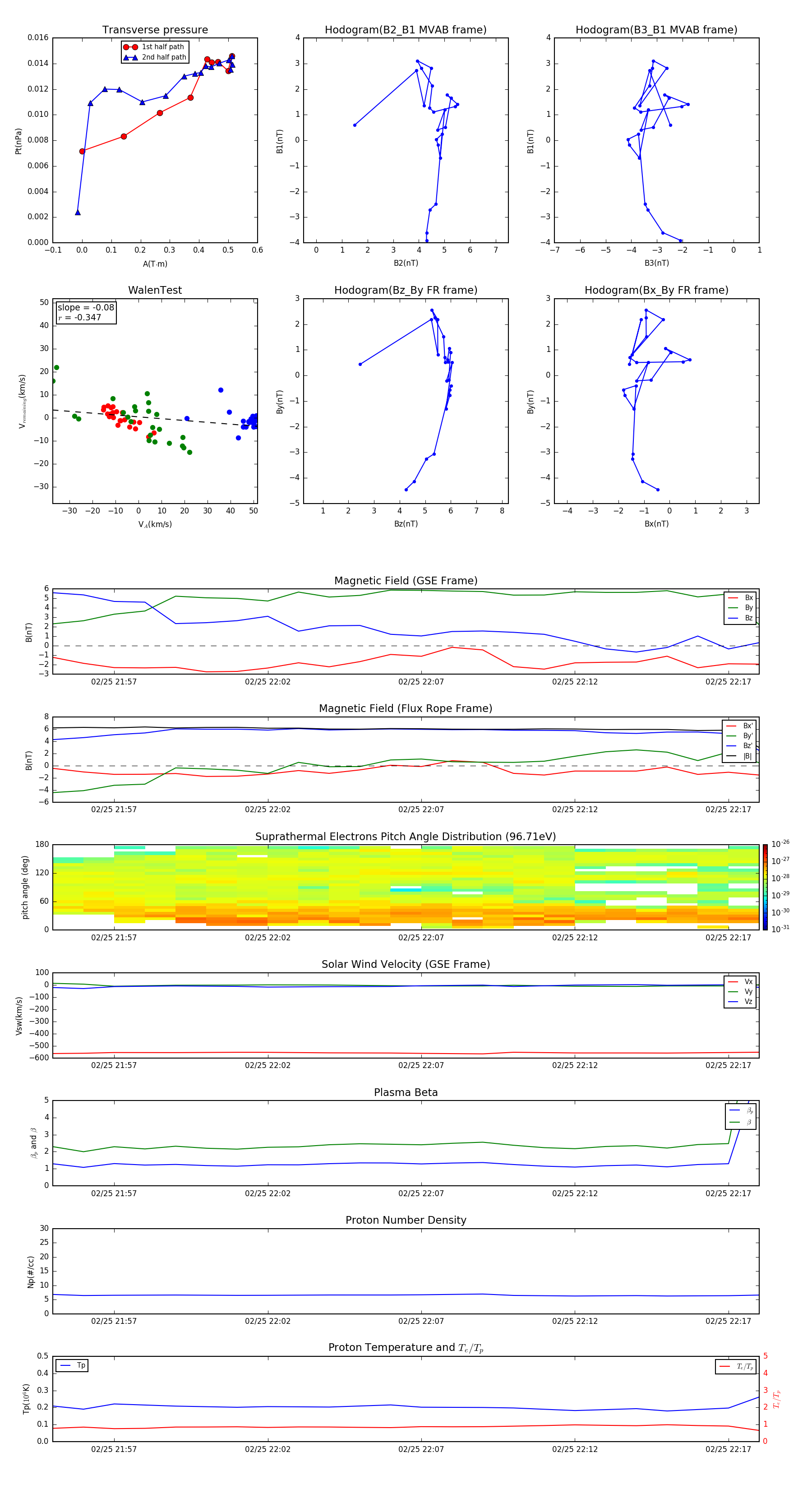Viewport: 812px width, 1489px height.
Task: Click the β (total) legend entry in Plasma Beta
Action: (x=741, y=1122)
